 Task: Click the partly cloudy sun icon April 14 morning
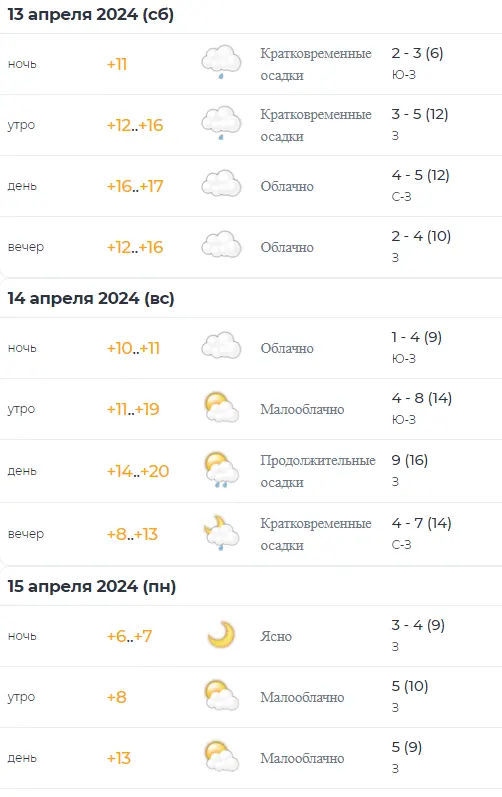pos(222,408)
